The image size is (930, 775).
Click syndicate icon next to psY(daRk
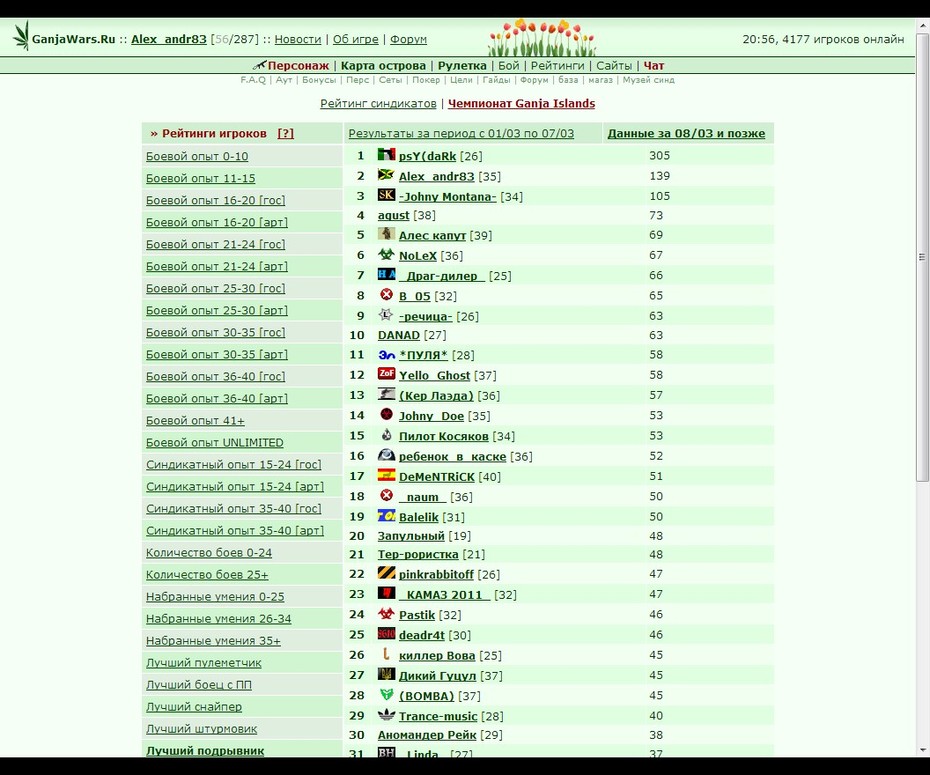pos(386,155)
